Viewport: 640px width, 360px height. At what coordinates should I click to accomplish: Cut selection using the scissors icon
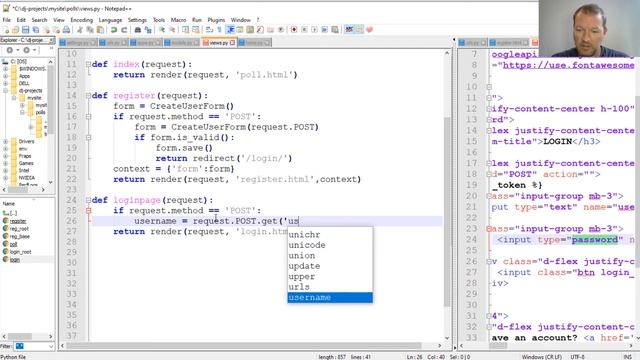(x=80, y=30)
